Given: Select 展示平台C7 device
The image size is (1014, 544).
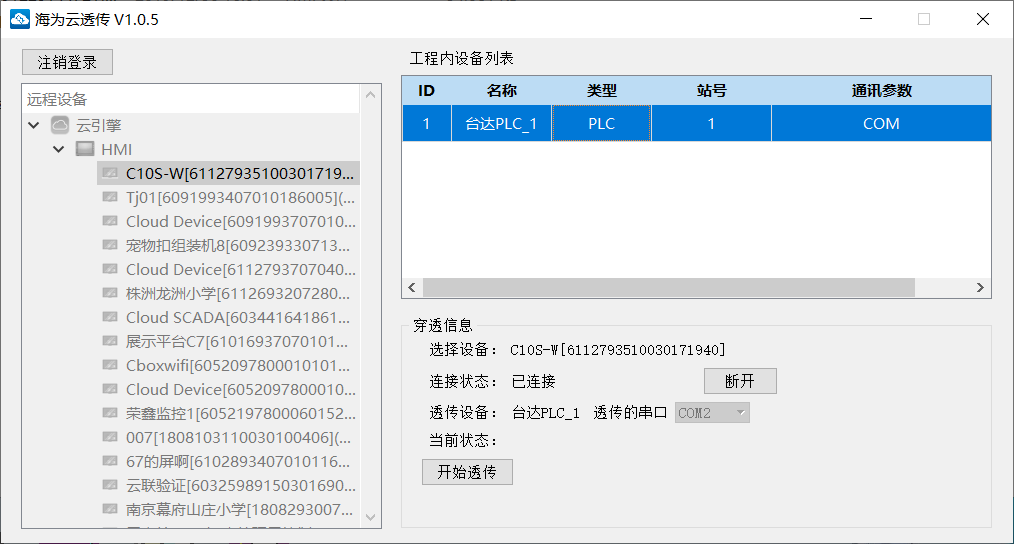Looking at the screenshot, I should 237,341.
